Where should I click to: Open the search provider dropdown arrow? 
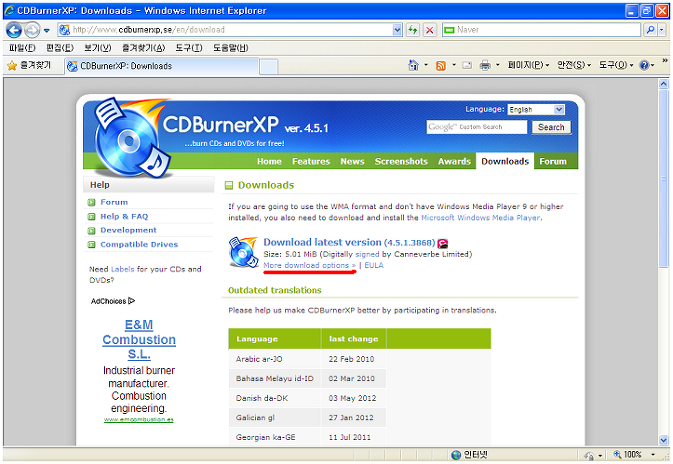click(x=662, y=30)
